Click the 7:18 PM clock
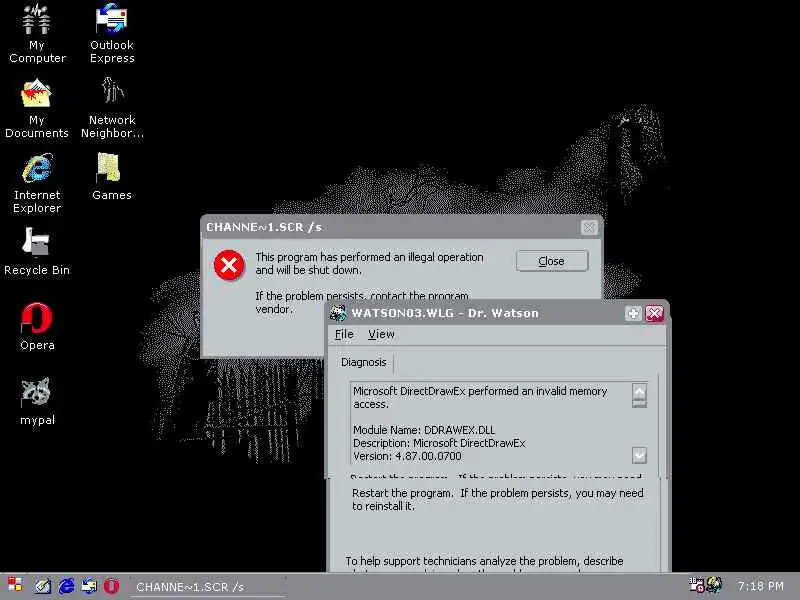 (x=761, y=586)
